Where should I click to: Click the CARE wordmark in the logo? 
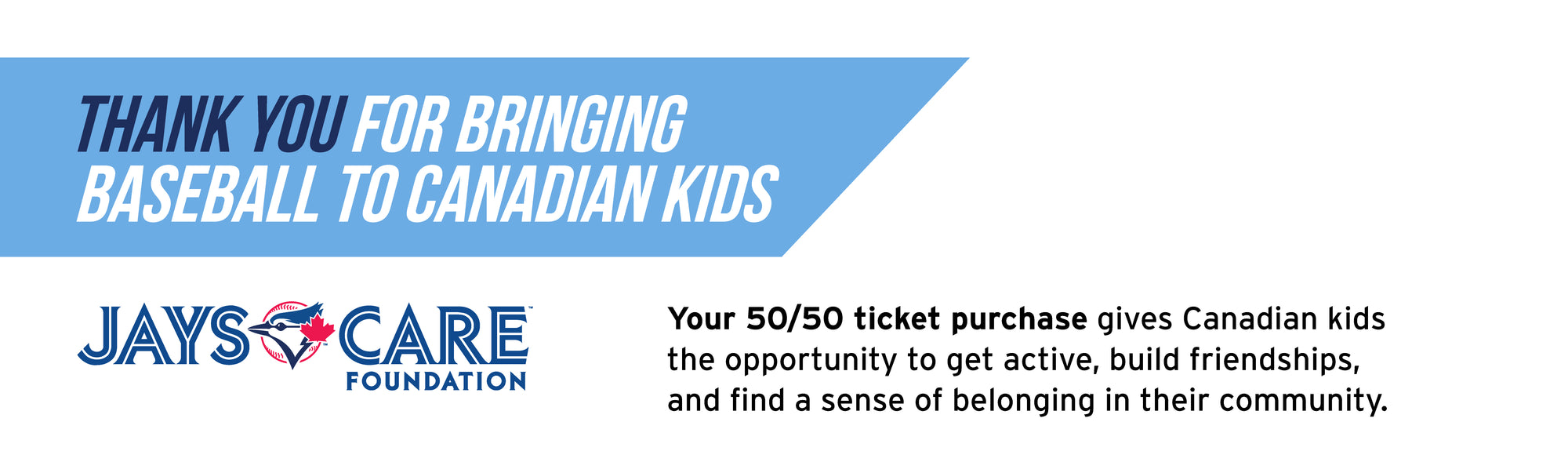click(x=434, y=336)
